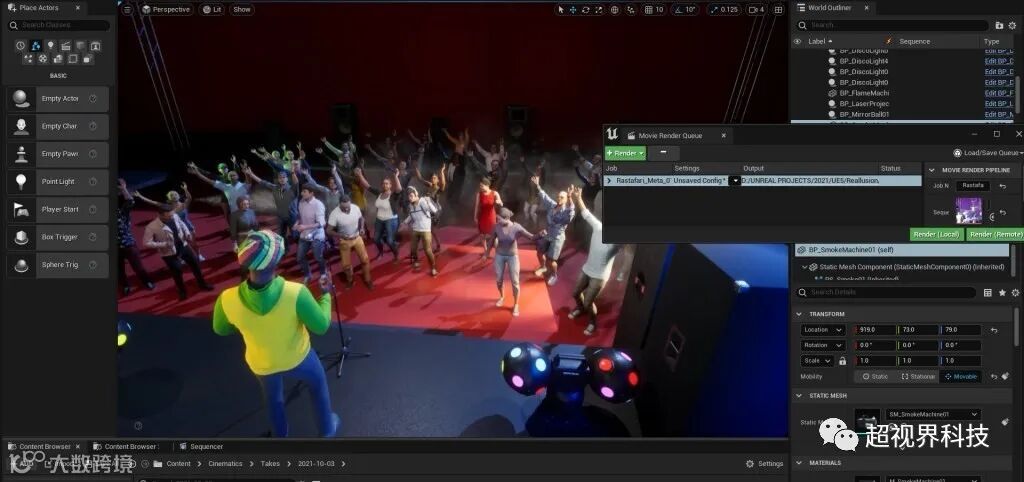1024x482 pixels.
Task: Open the Unsaved Config preset dropdown arrow
Action: click(734, 180)
